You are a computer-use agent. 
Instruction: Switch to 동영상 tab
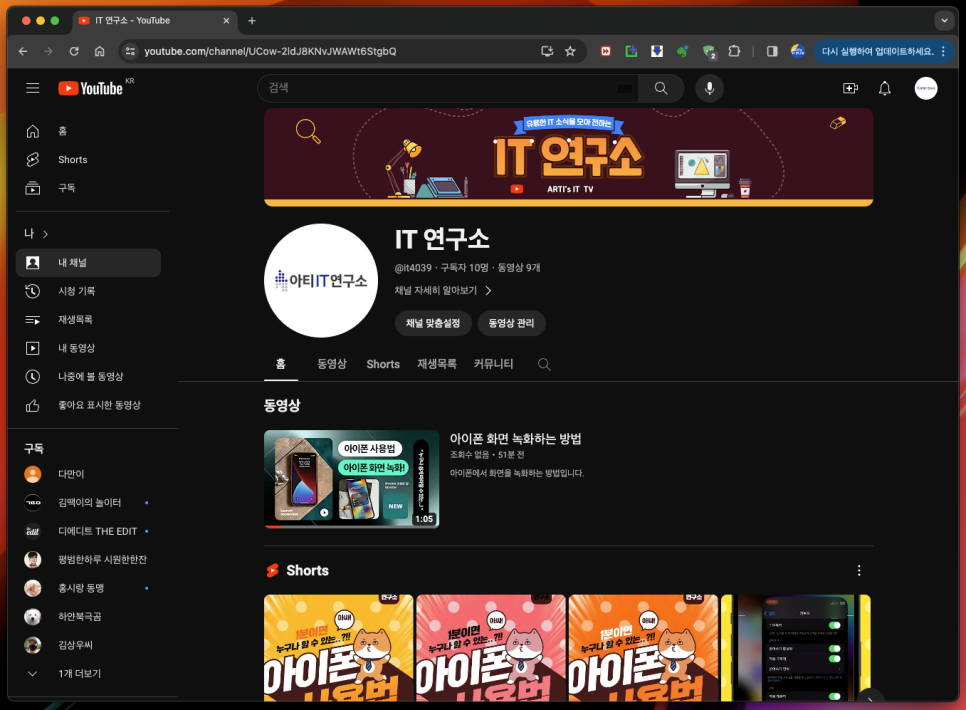[x=332, y=364]
